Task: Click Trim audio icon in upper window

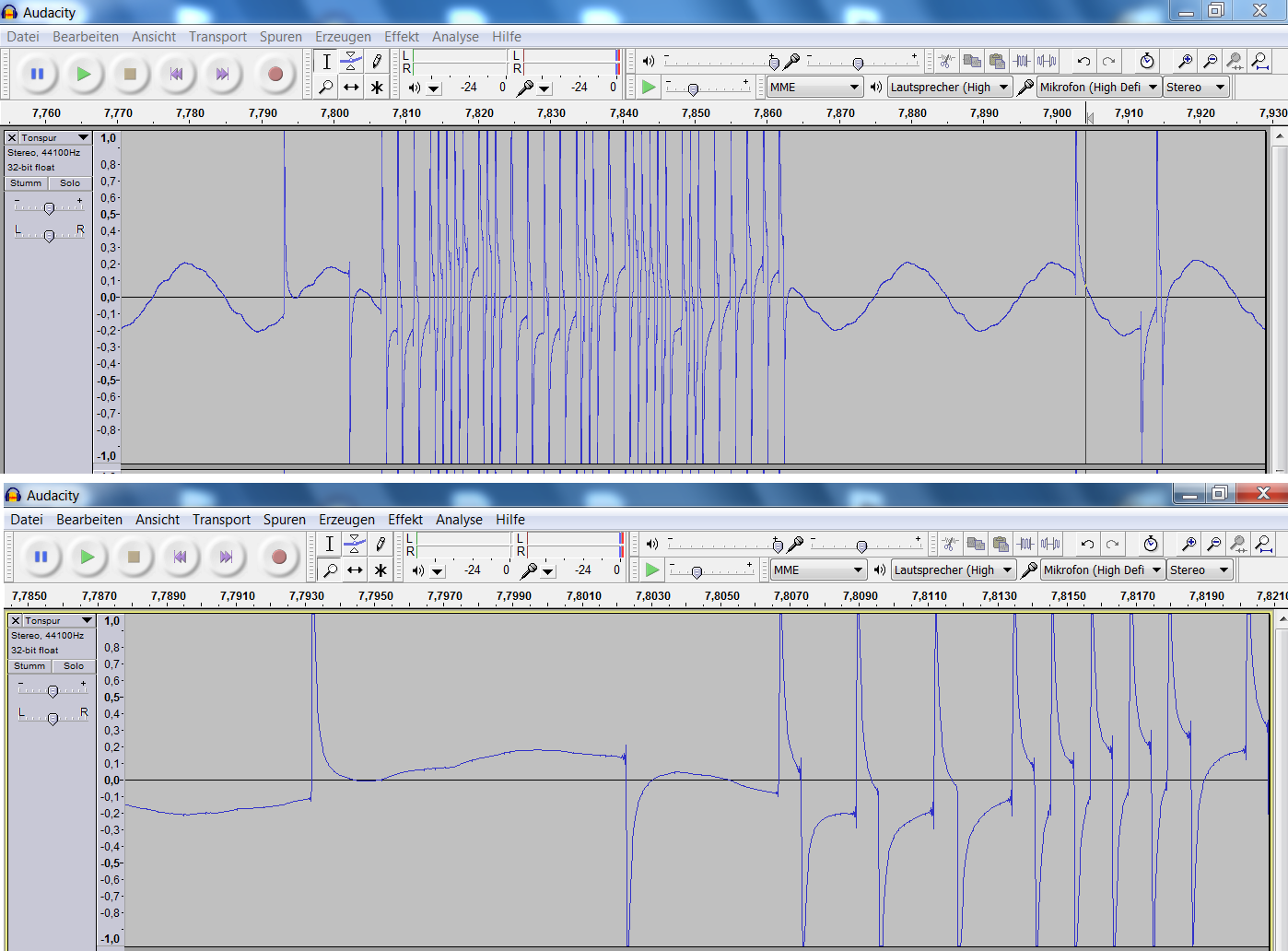Action: click(1022, 61)
